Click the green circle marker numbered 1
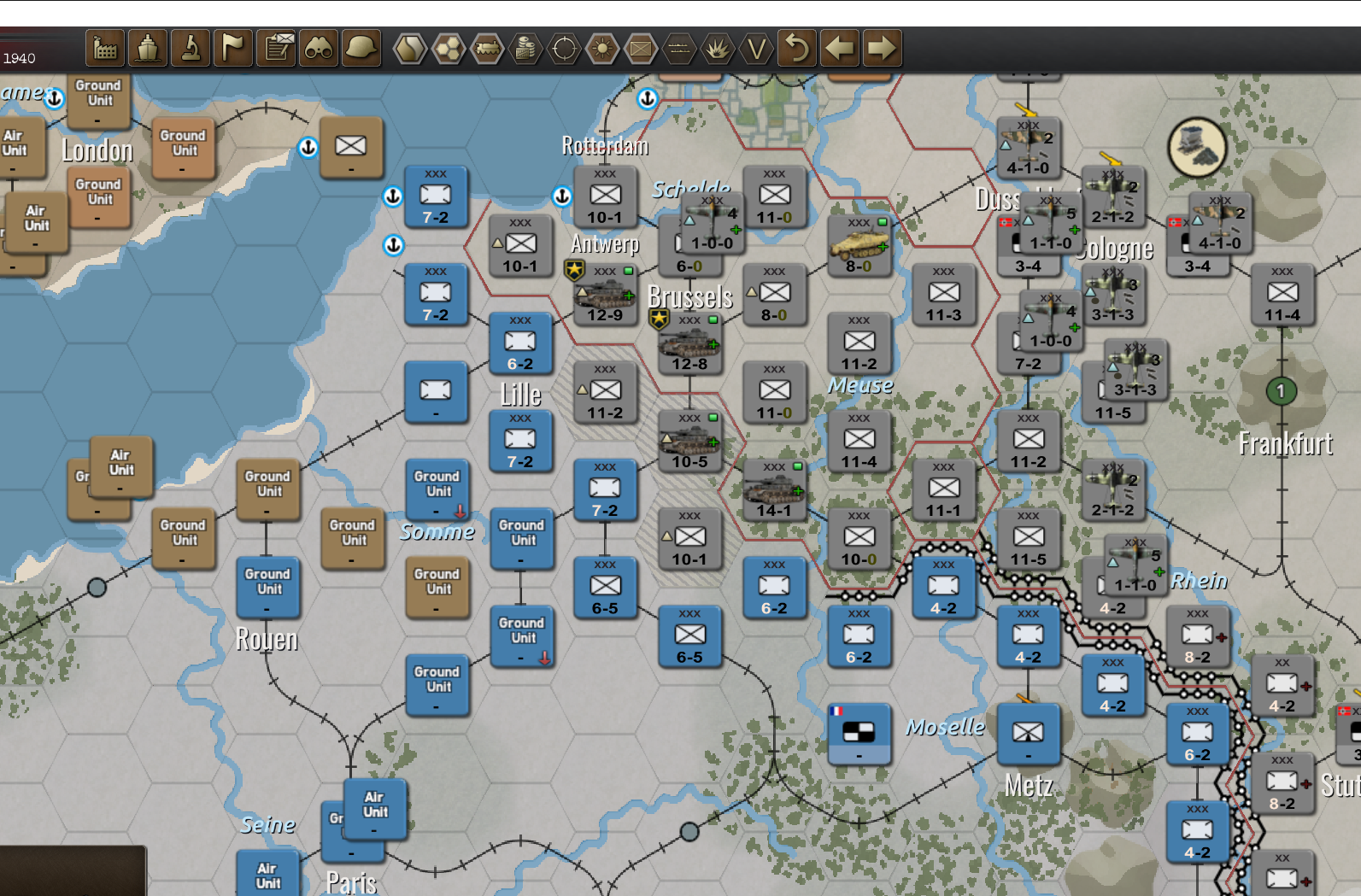 pyautogui.click(x=1281, y=391)
